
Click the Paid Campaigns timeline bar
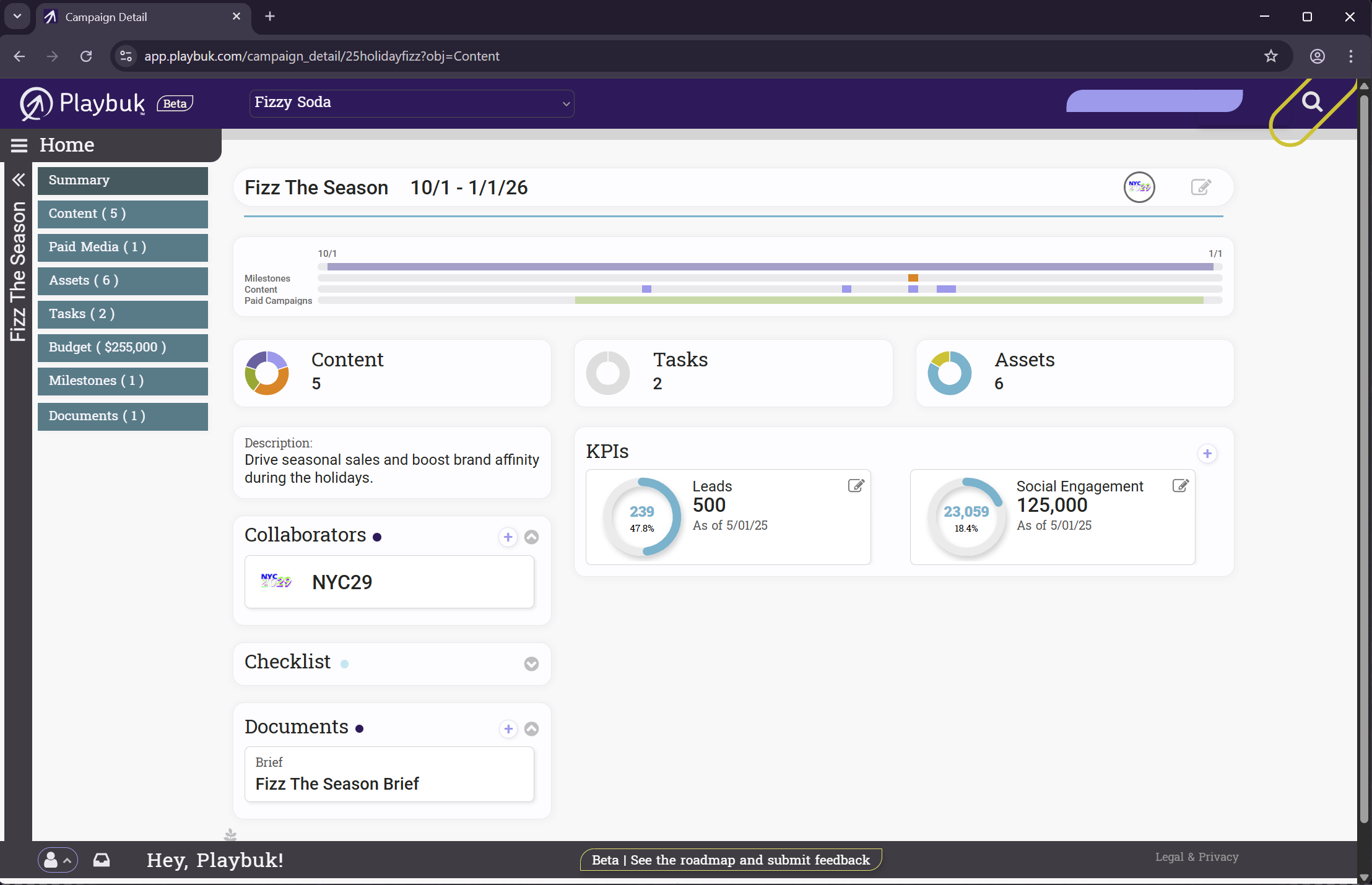[x=890, y=300]
